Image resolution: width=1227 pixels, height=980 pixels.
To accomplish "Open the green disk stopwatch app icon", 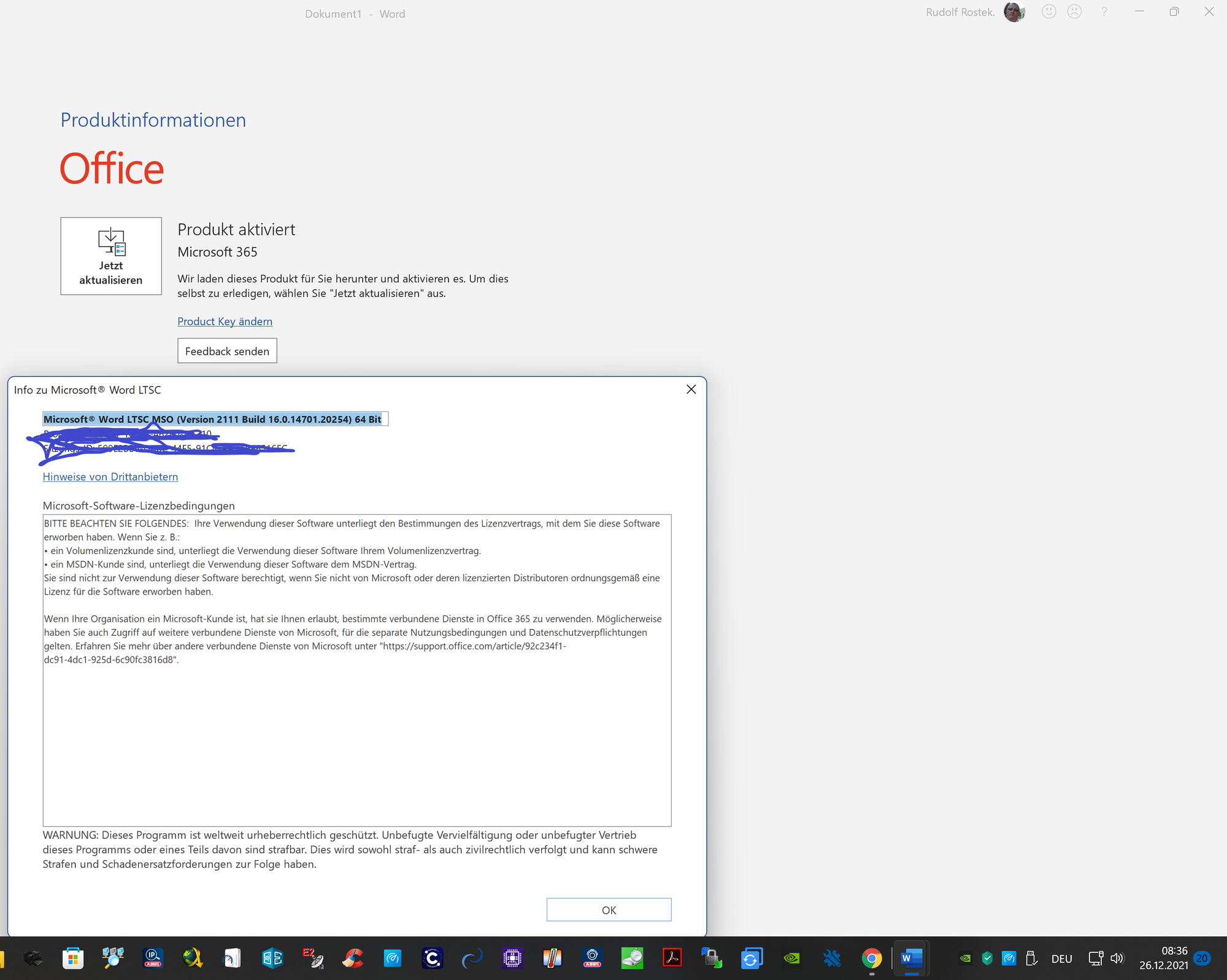I will [x=633, y=959].
